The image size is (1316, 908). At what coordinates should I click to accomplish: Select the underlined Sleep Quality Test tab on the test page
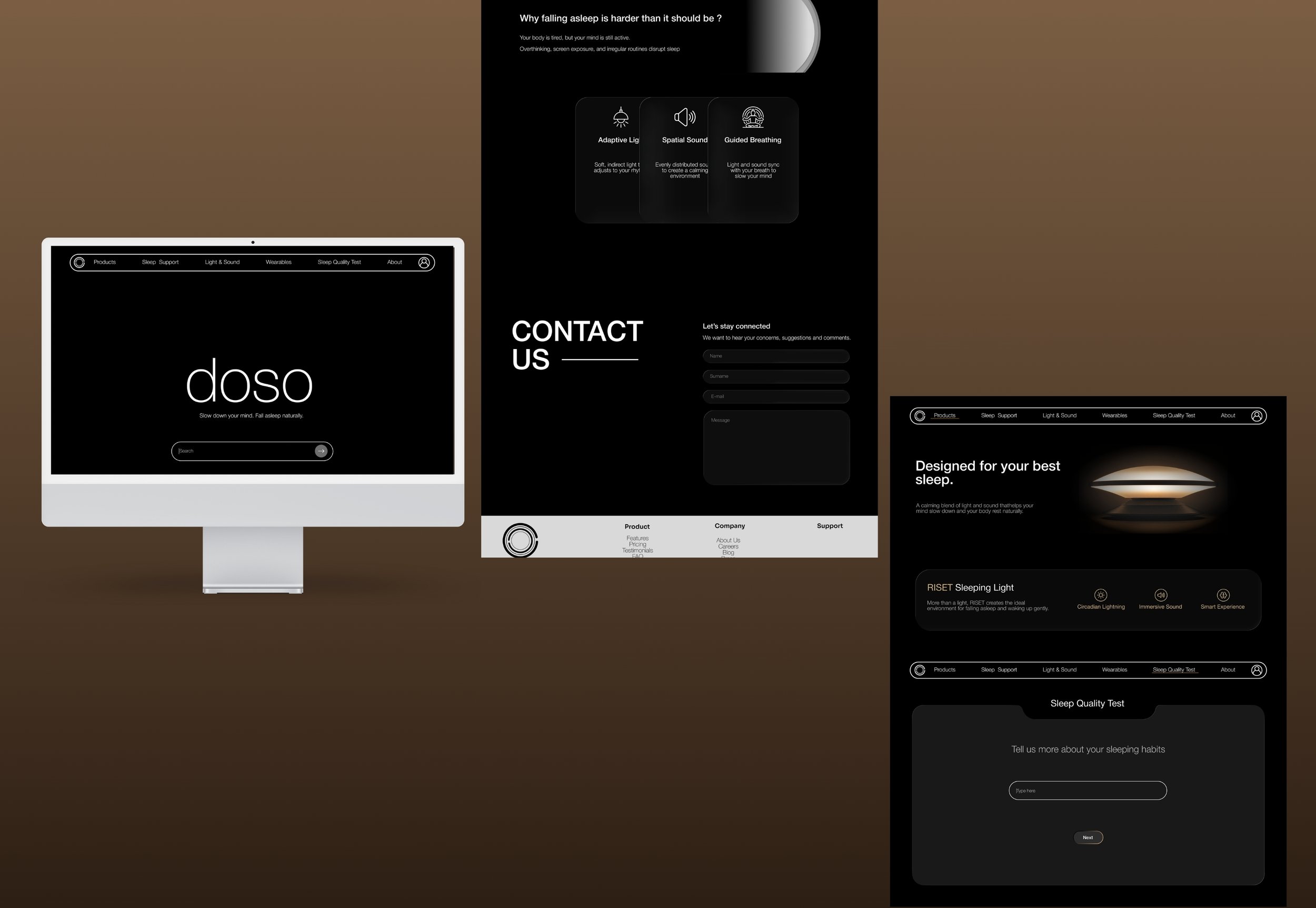(1174, 670)
